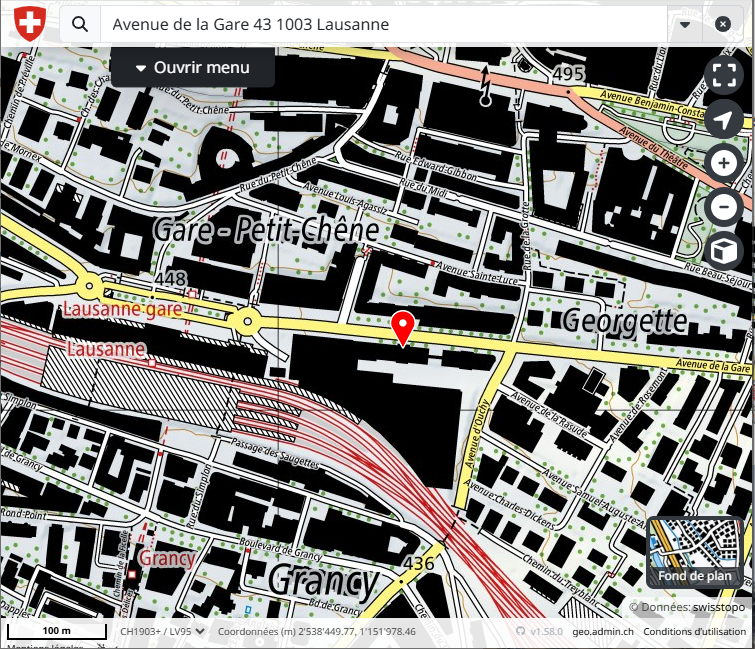Clear the search field with the X button
This screenshot has width=755, height=649.
coord(723,24)
